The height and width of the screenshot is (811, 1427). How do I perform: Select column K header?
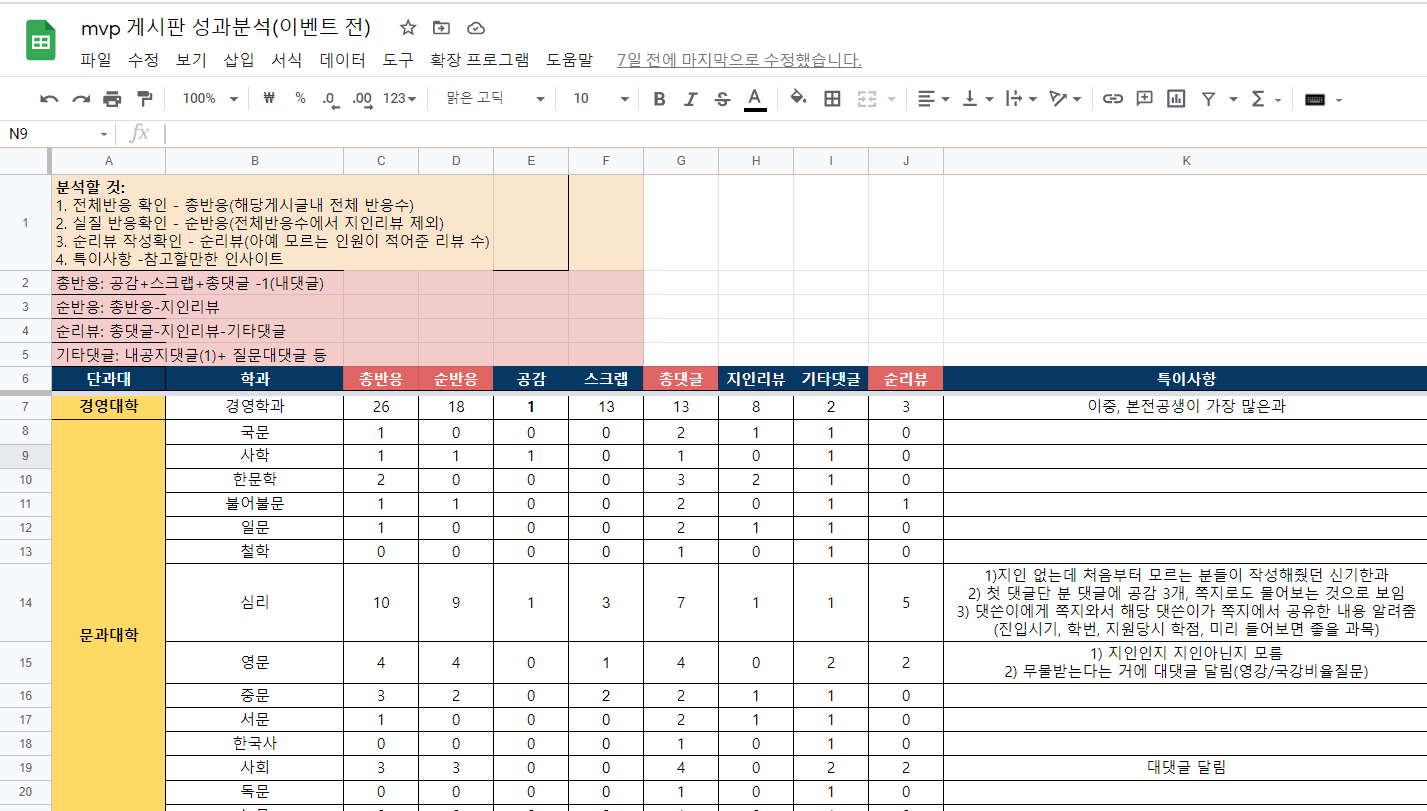[x=1185, y=161]
